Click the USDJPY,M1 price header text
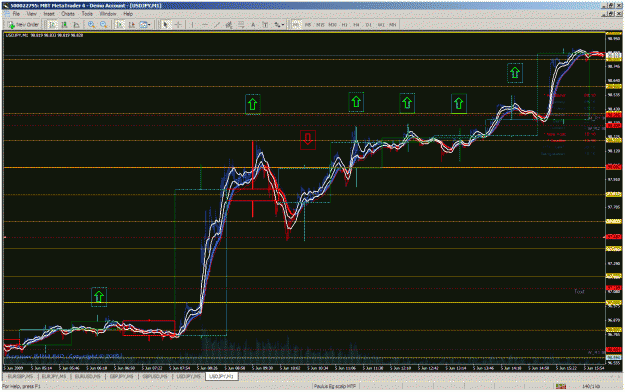 (44, 35)
